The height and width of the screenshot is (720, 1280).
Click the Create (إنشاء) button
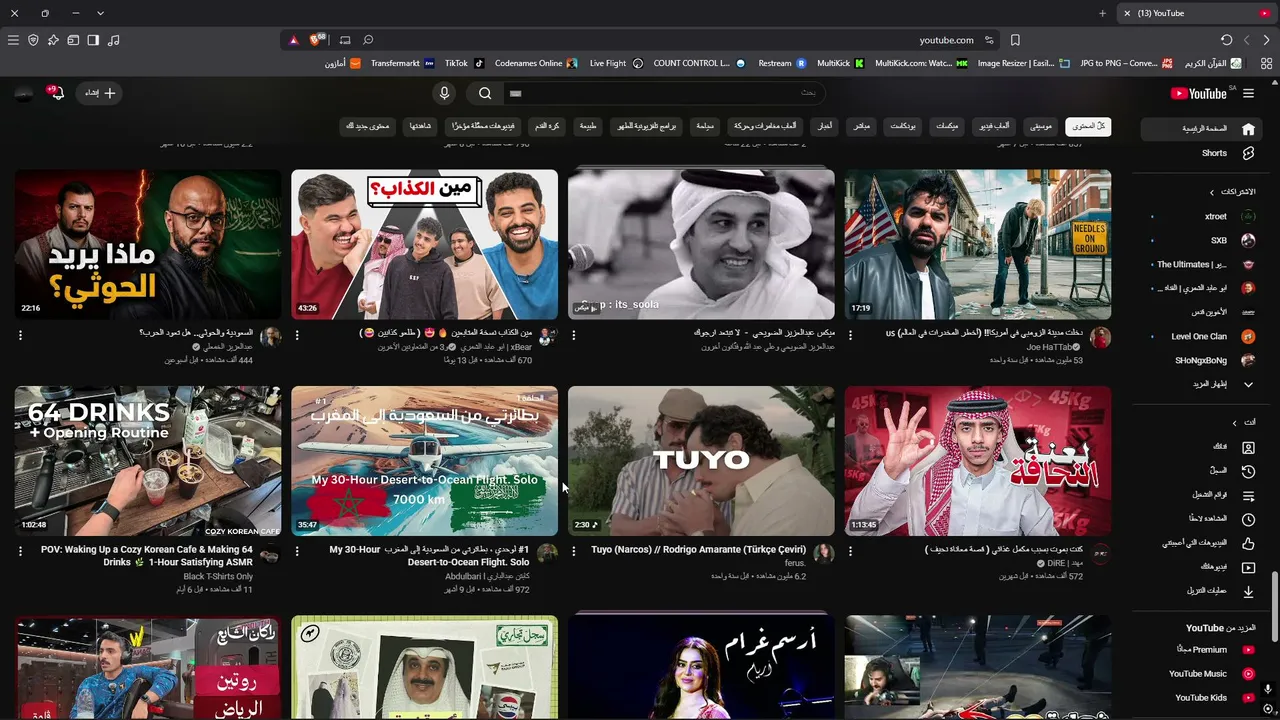click(99, 93)
